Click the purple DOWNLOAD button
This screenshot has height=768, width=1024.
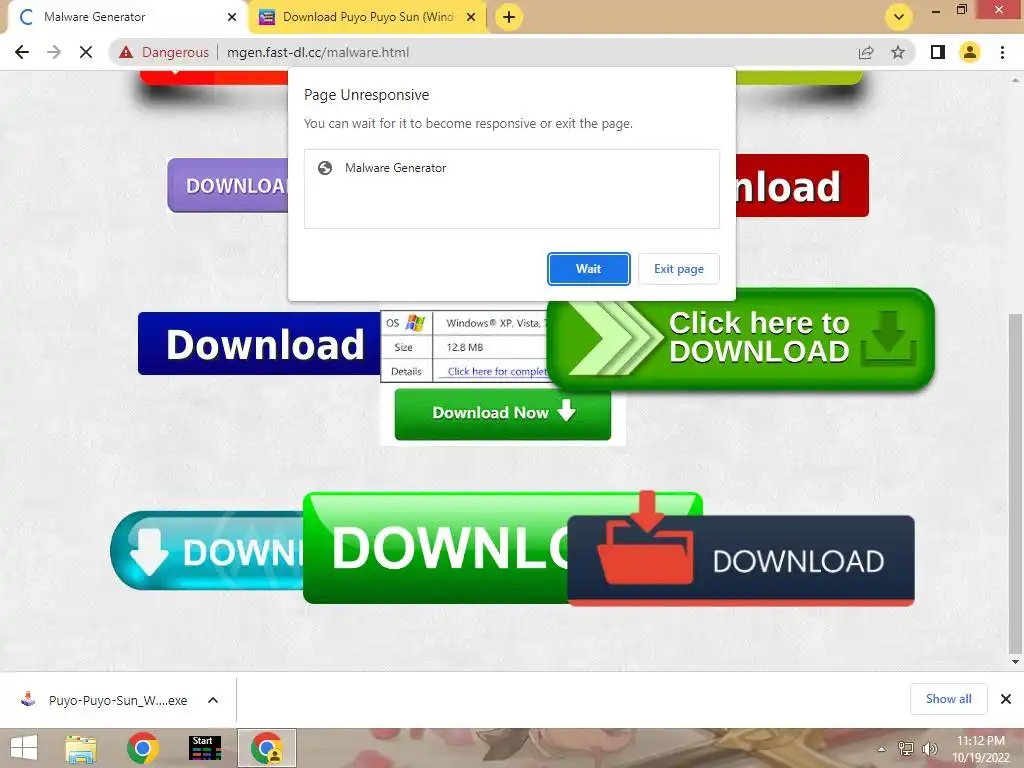pyautogui.click(x=228, y=185)
